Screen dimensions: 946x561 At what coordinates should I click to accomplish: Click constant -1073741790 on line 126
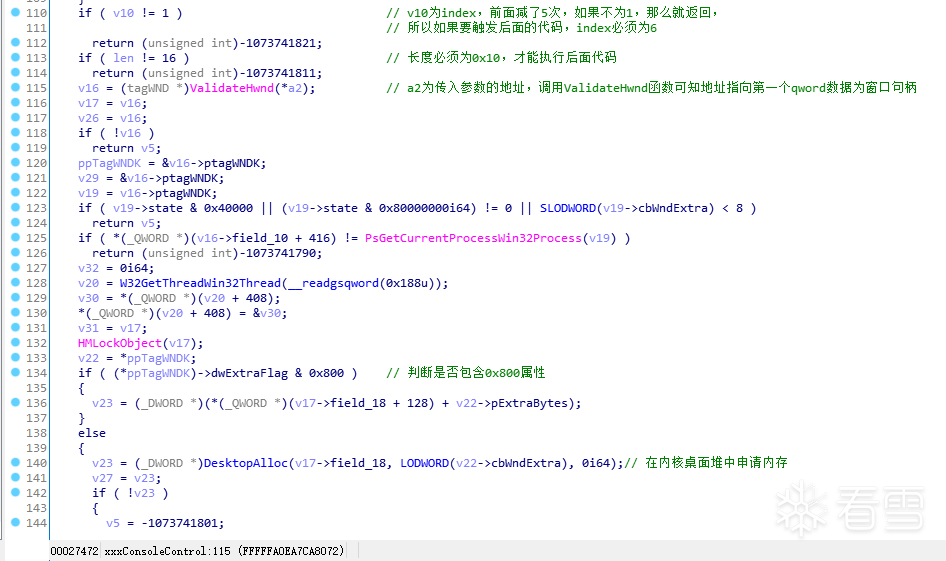(277, 253)
